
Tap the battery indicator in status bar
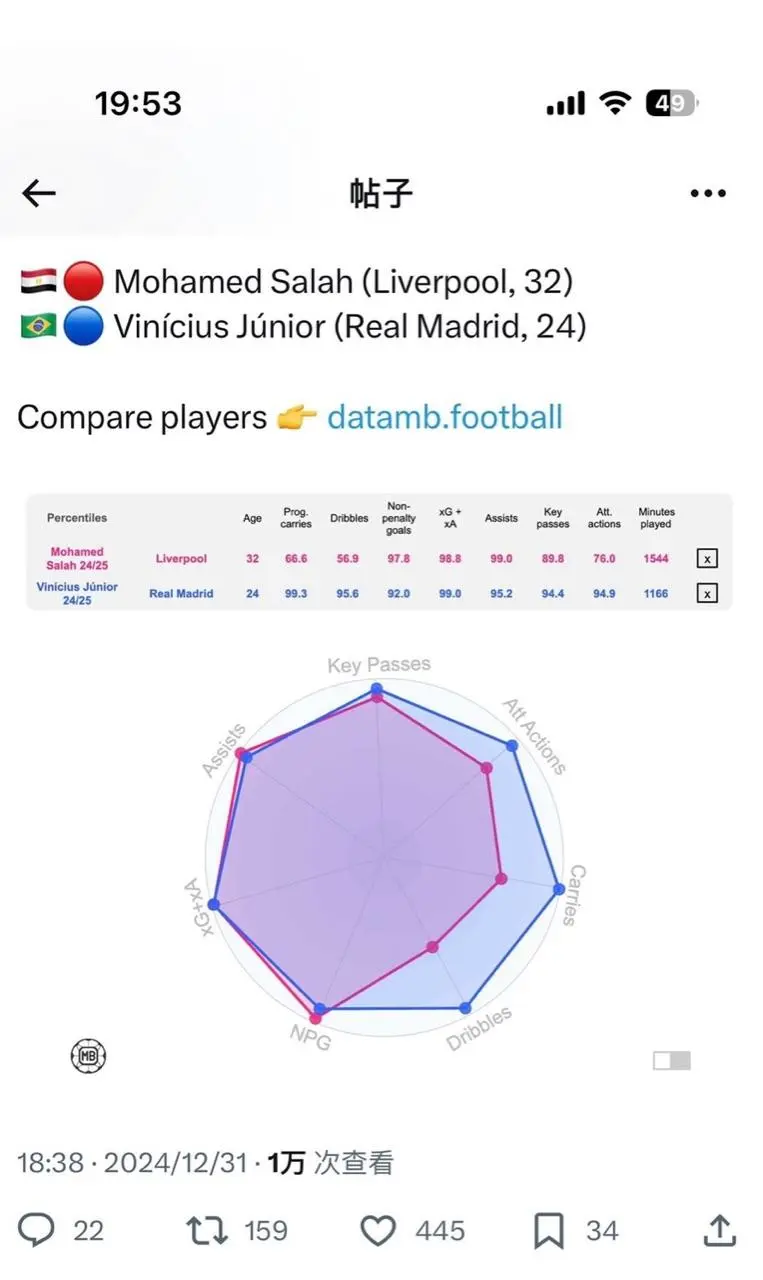click(x=671, y=103)
